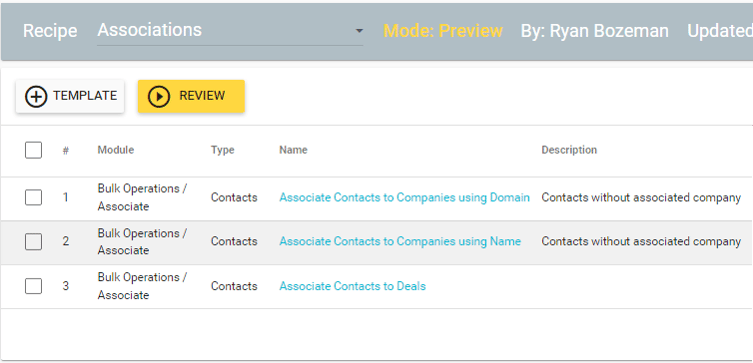
Task: Sort by the Description column header
Action: point(569,150)
